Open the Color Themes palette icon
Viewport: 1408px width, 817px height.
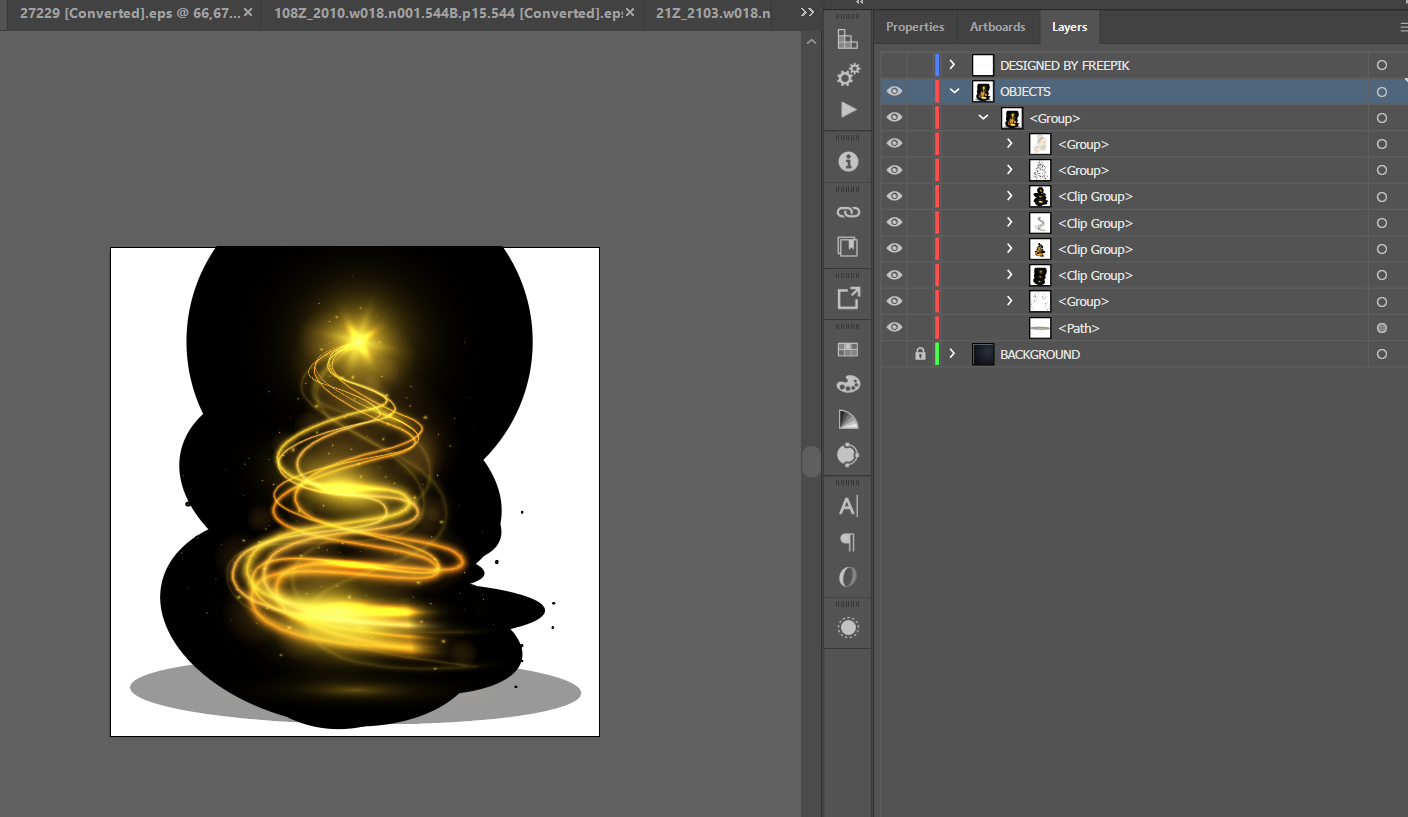(848, 384)
